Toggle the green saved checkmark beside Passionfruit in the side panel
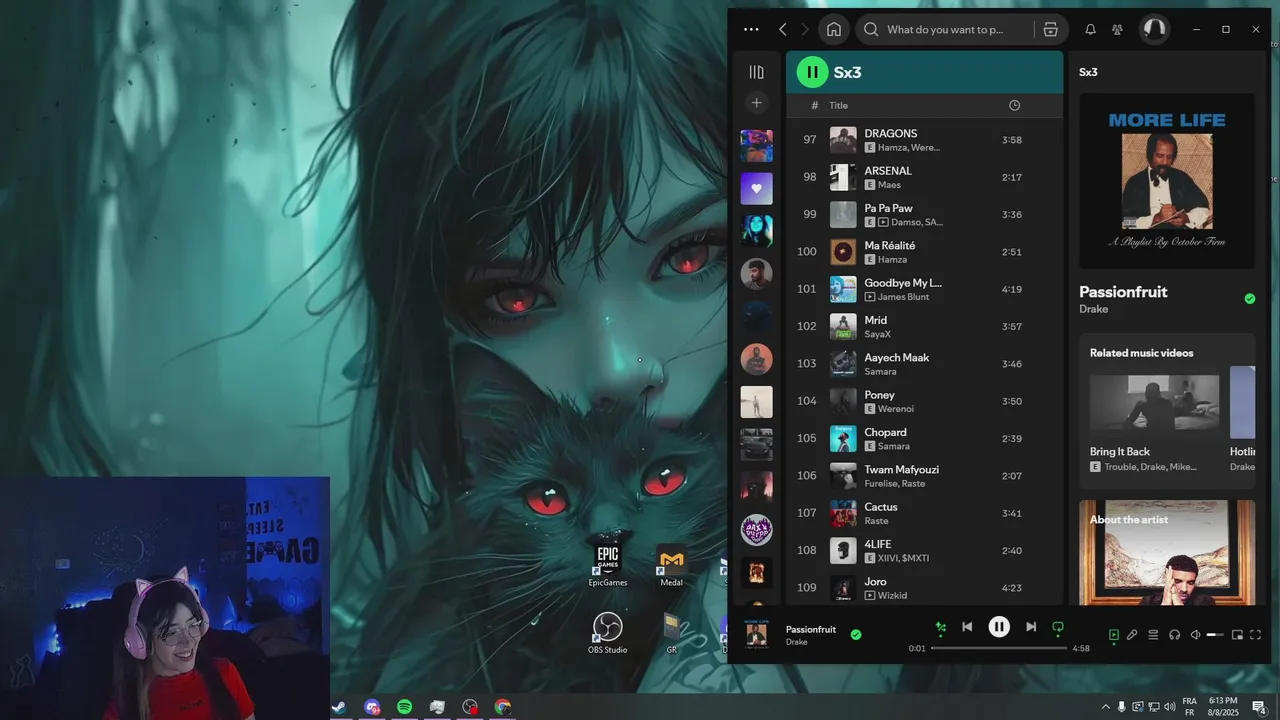This screenshot has height=720, width=1280. point(1249,298)
